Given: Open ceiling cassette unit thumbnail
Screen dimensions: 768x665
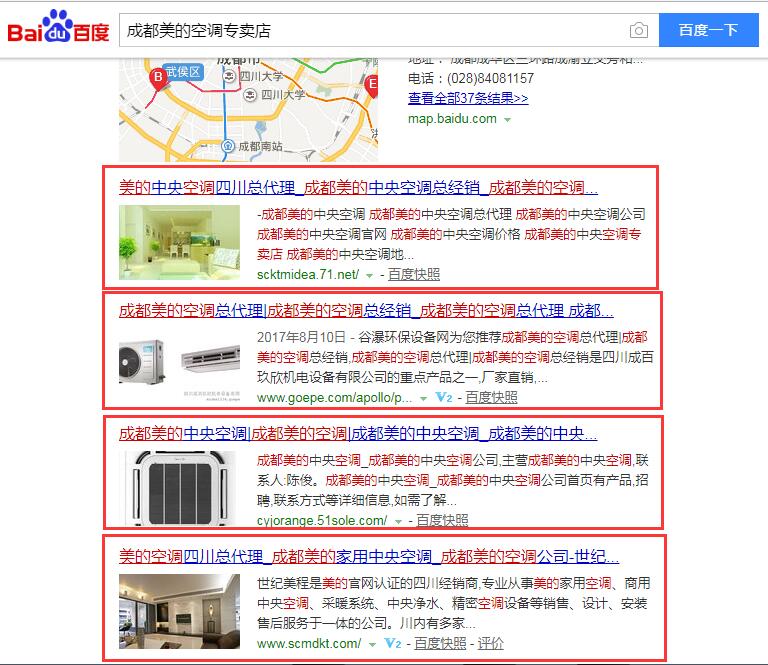Looking at the screenshot, I should coord(179,488).
